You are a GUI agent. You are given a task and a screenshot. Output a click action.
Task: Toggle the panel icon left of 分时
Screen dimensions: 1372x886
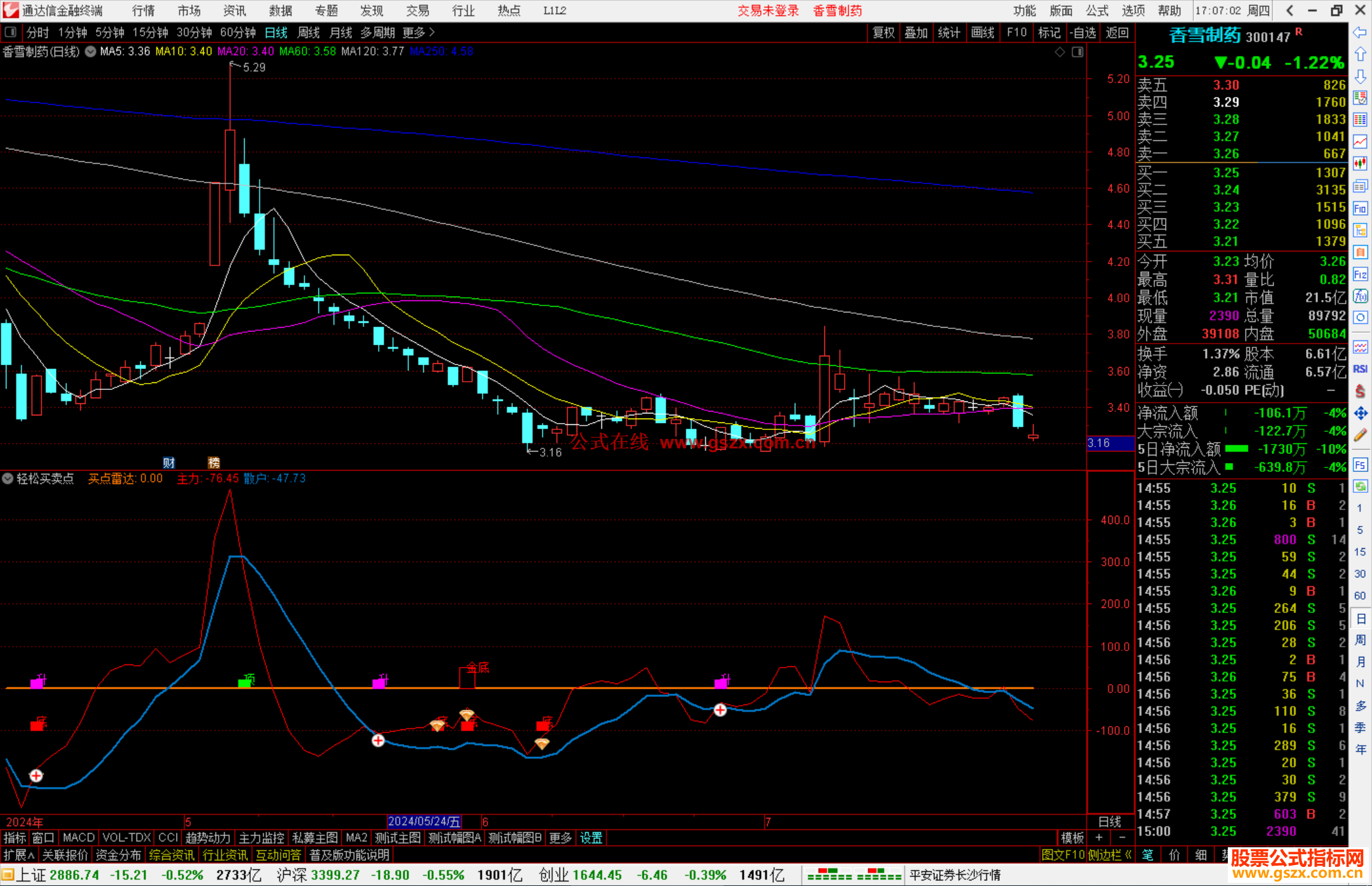(x=11, y=32)
